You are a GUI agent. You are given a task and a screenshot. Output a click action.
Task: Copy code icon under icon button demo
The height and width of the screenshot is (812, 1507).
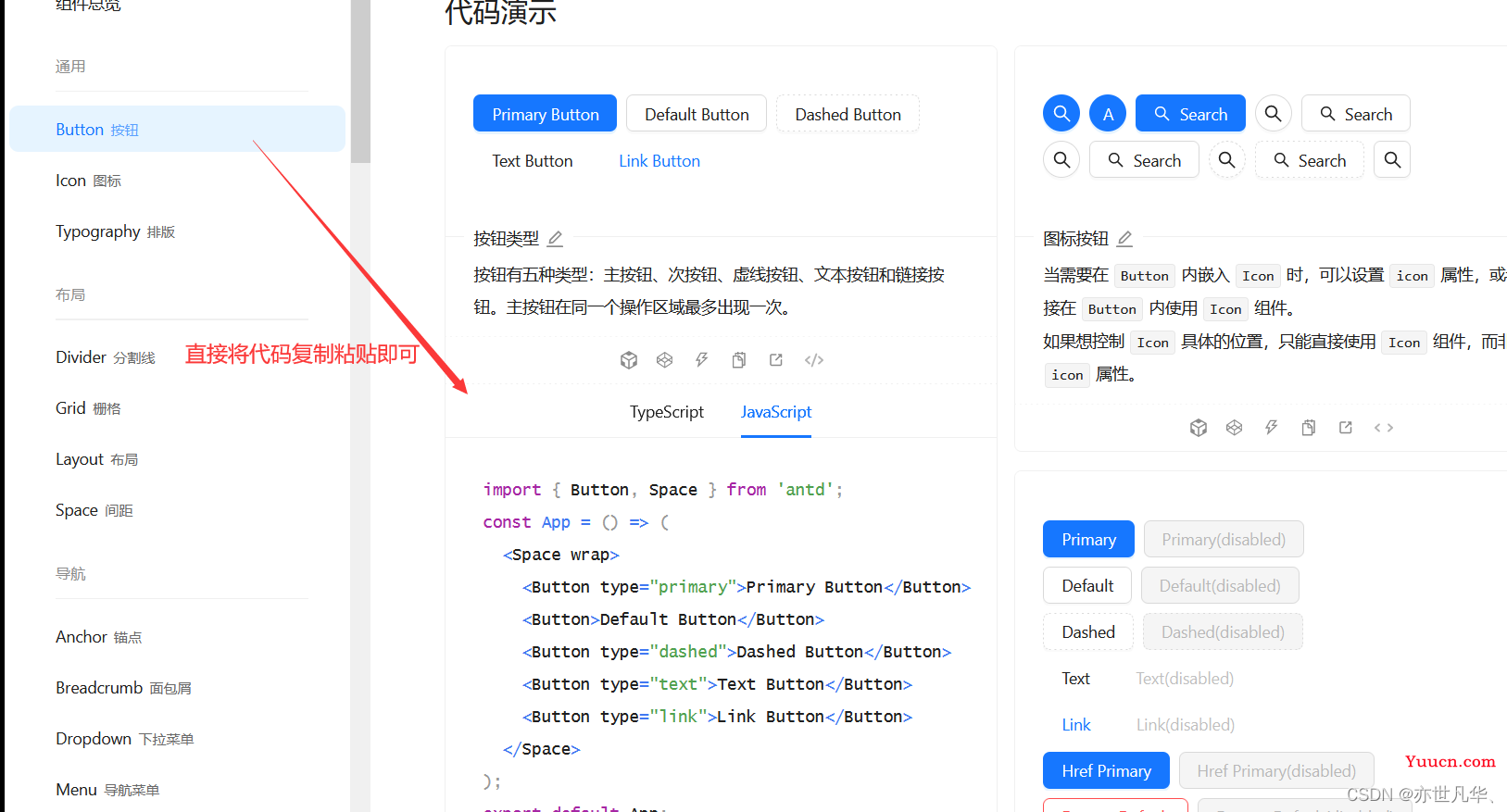1309,428
